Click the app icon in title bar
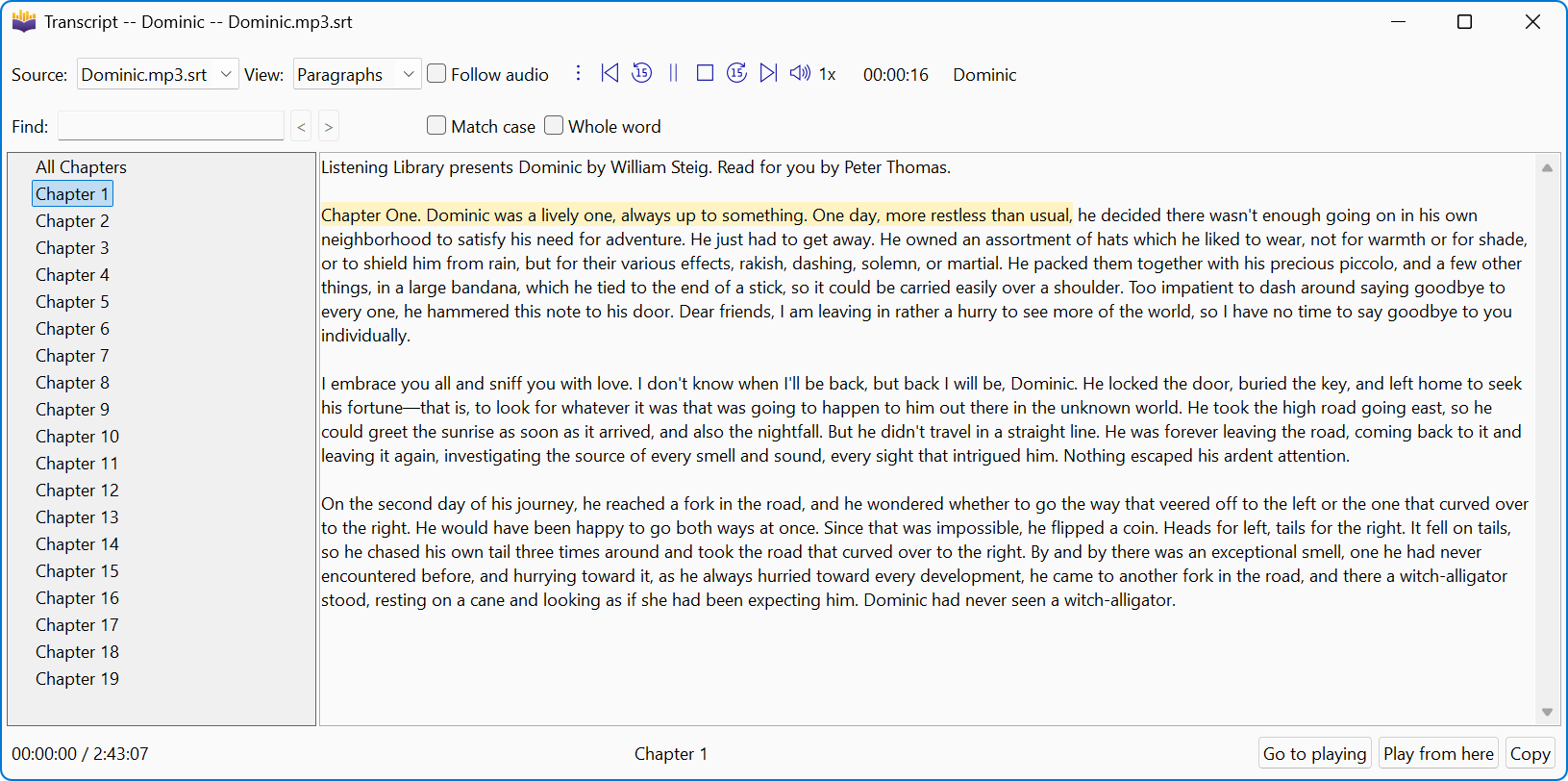Image resolution: width=1568 pixels, height=781 pixels. pos(24,21)
